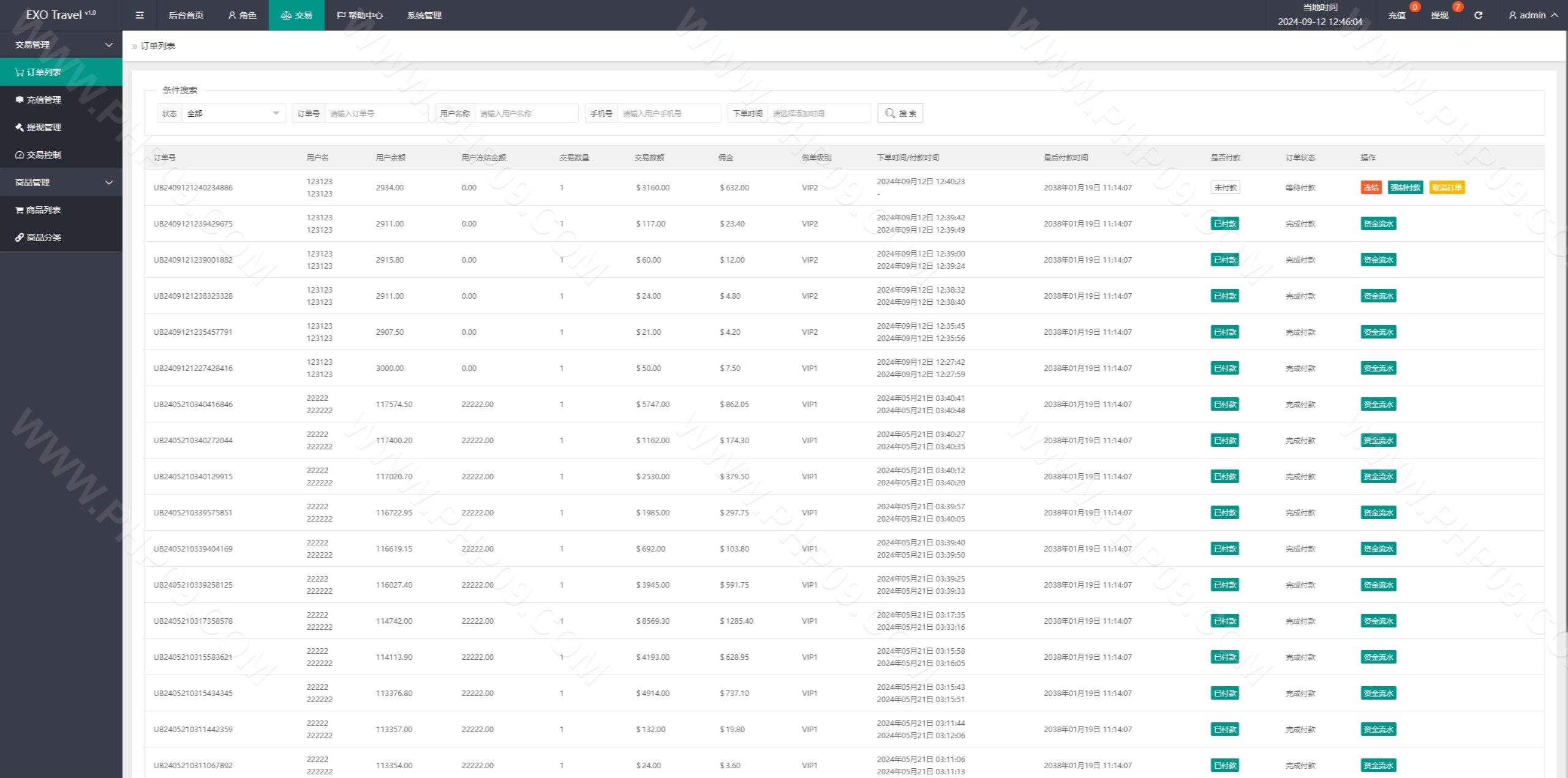Collapse the 交易管理 sidebar group
Viewport: 1568px width, 778px height.
tap(61, 45)
